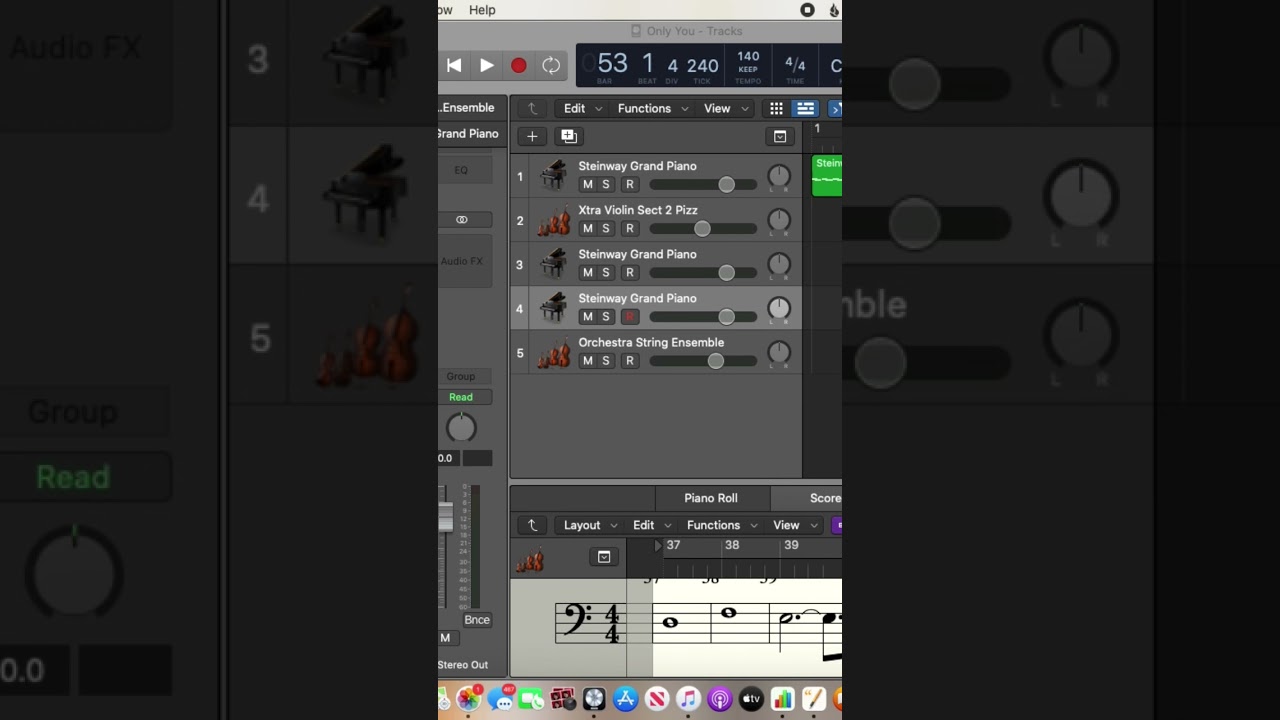Solo the Xtra Violin Sect 2 Pizz track
Image resolution: width=1280 pixels, height=720 pixels.
[x=605, y=229]
